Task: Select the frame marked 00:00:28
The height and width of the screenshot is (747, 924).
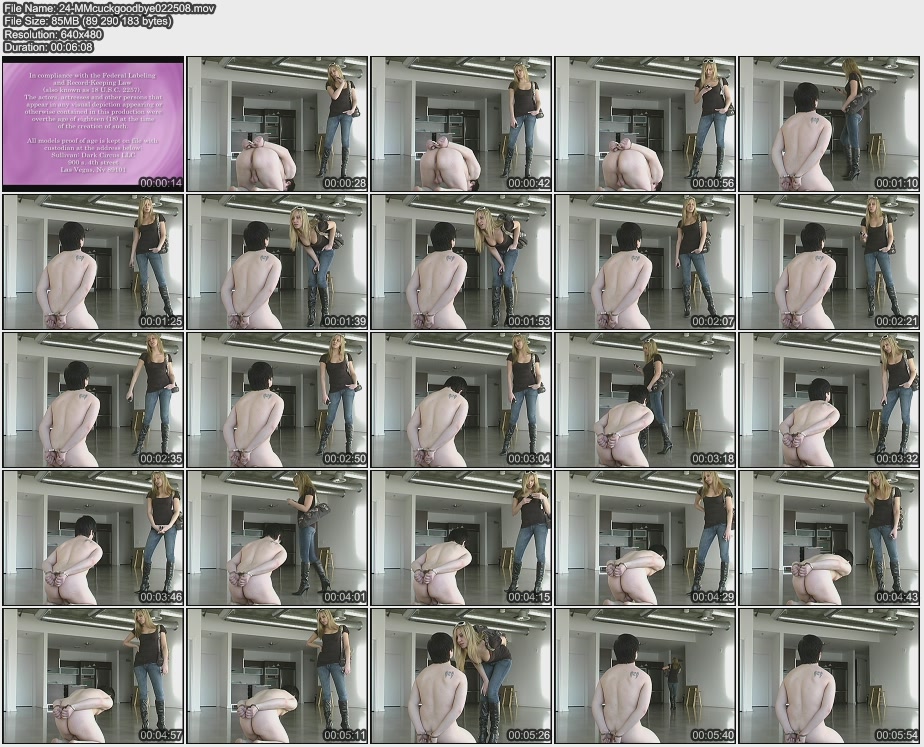Action: tap(277, 124)
